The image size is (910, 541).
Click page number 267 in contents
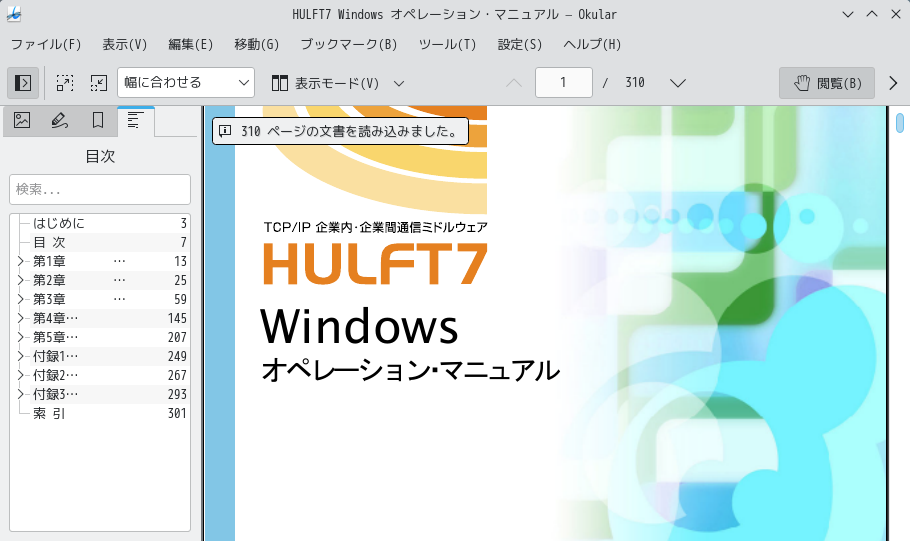(x=177, y=376)
